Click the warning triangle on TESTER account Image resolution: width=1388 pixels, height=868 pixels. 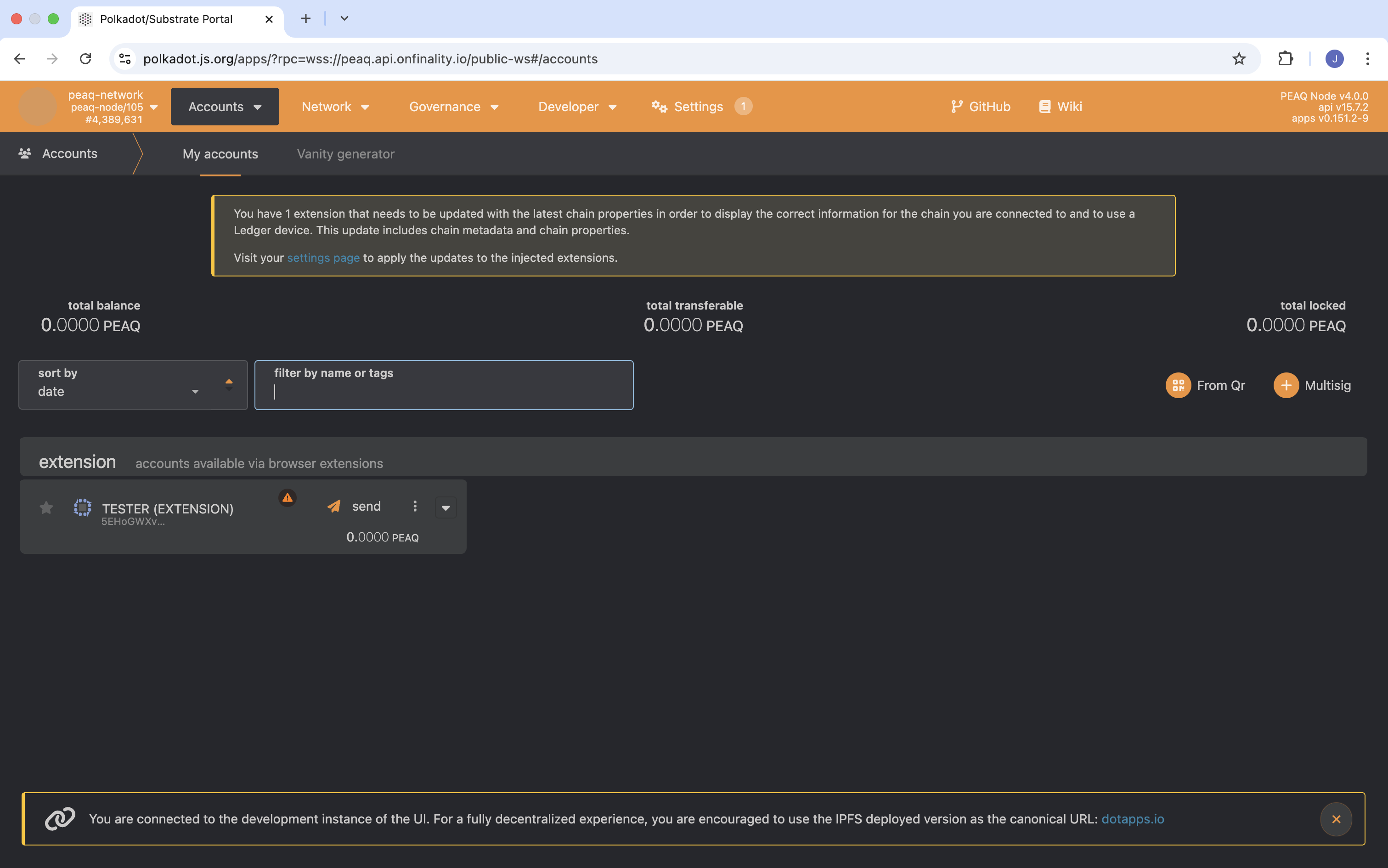287,498
